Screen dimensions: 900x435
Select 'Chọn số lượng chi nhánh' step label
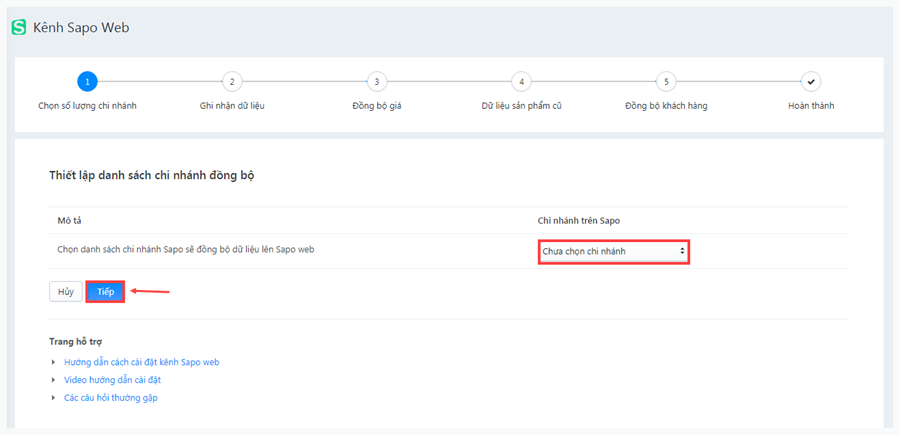pyautogui.click(x=87, y=106)
